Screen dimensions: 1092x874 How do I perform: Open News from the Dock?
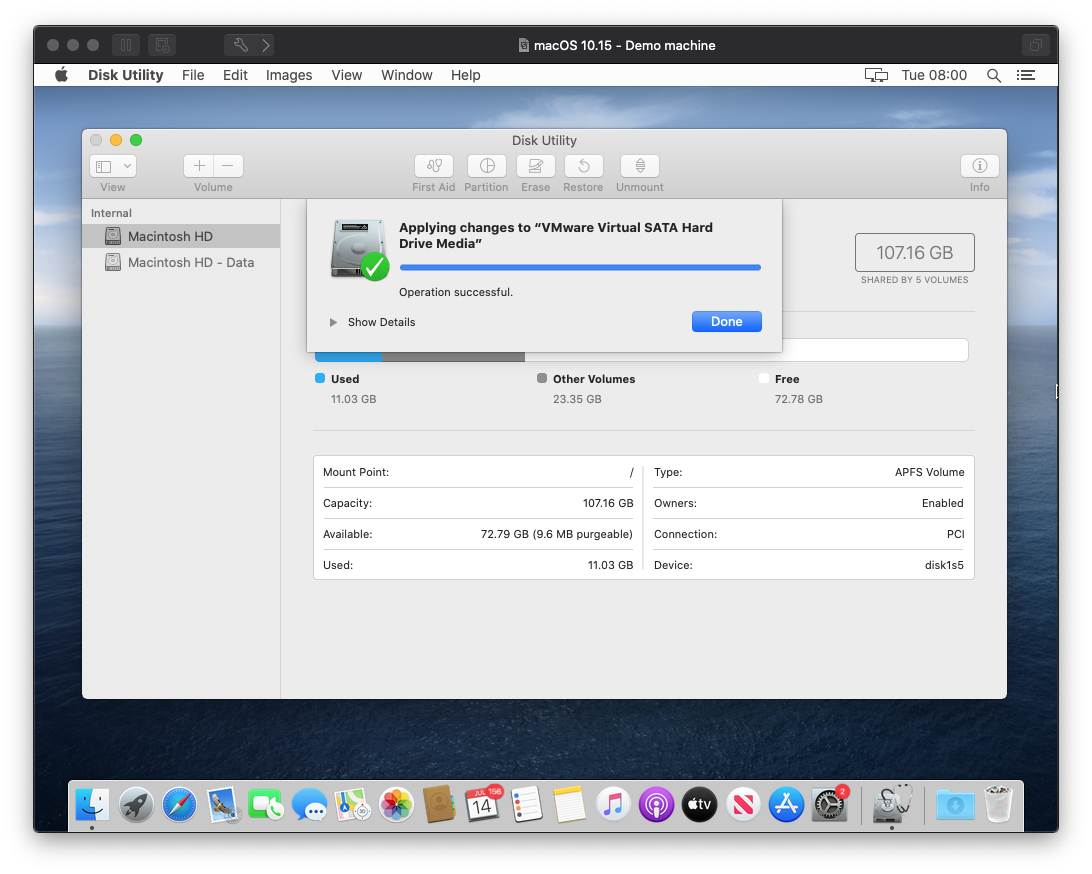click(743, 805)
